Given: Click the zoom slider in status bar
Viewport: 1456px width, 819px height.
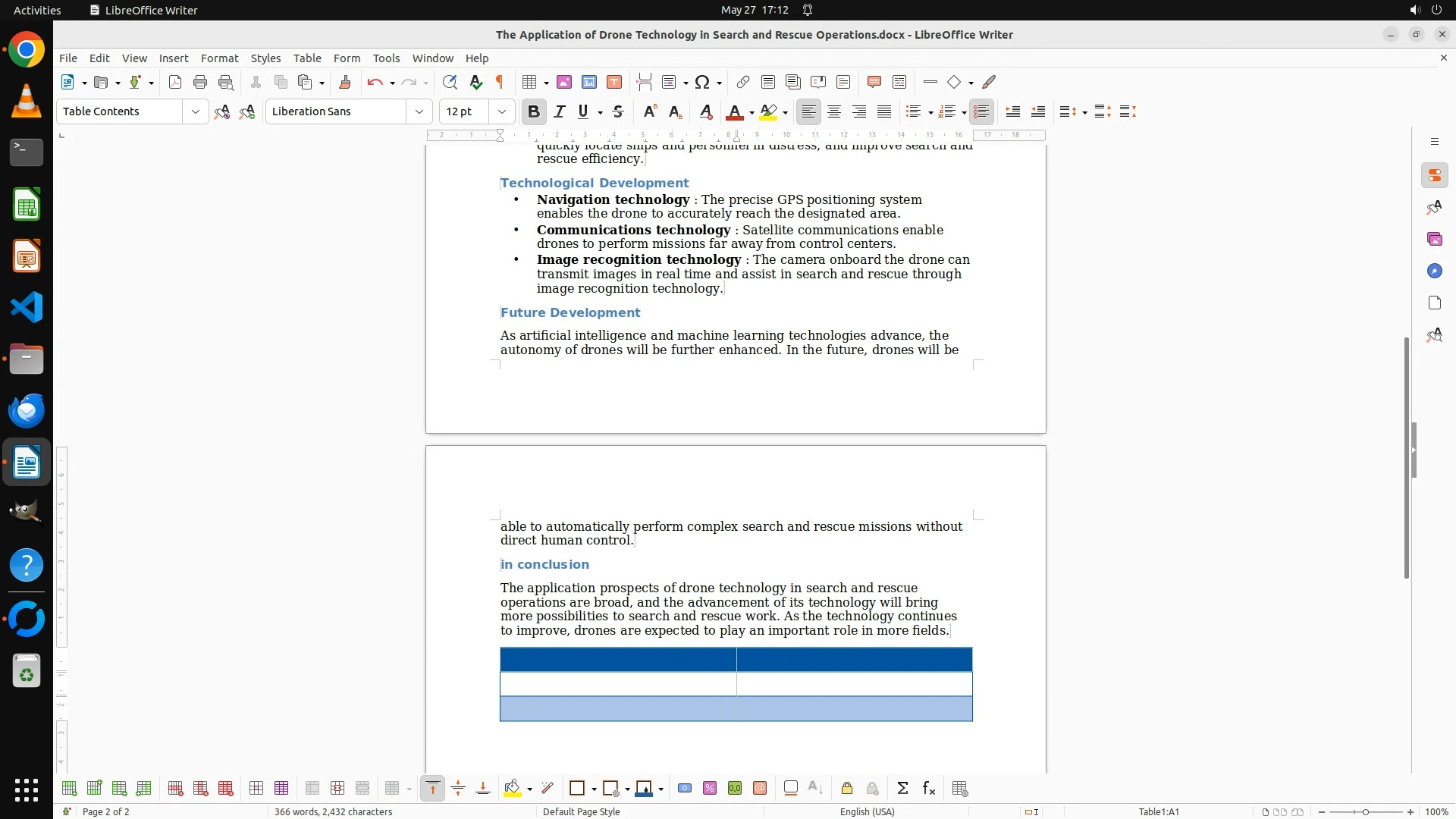Looking at the screenshot, I should coord(1365,811).
